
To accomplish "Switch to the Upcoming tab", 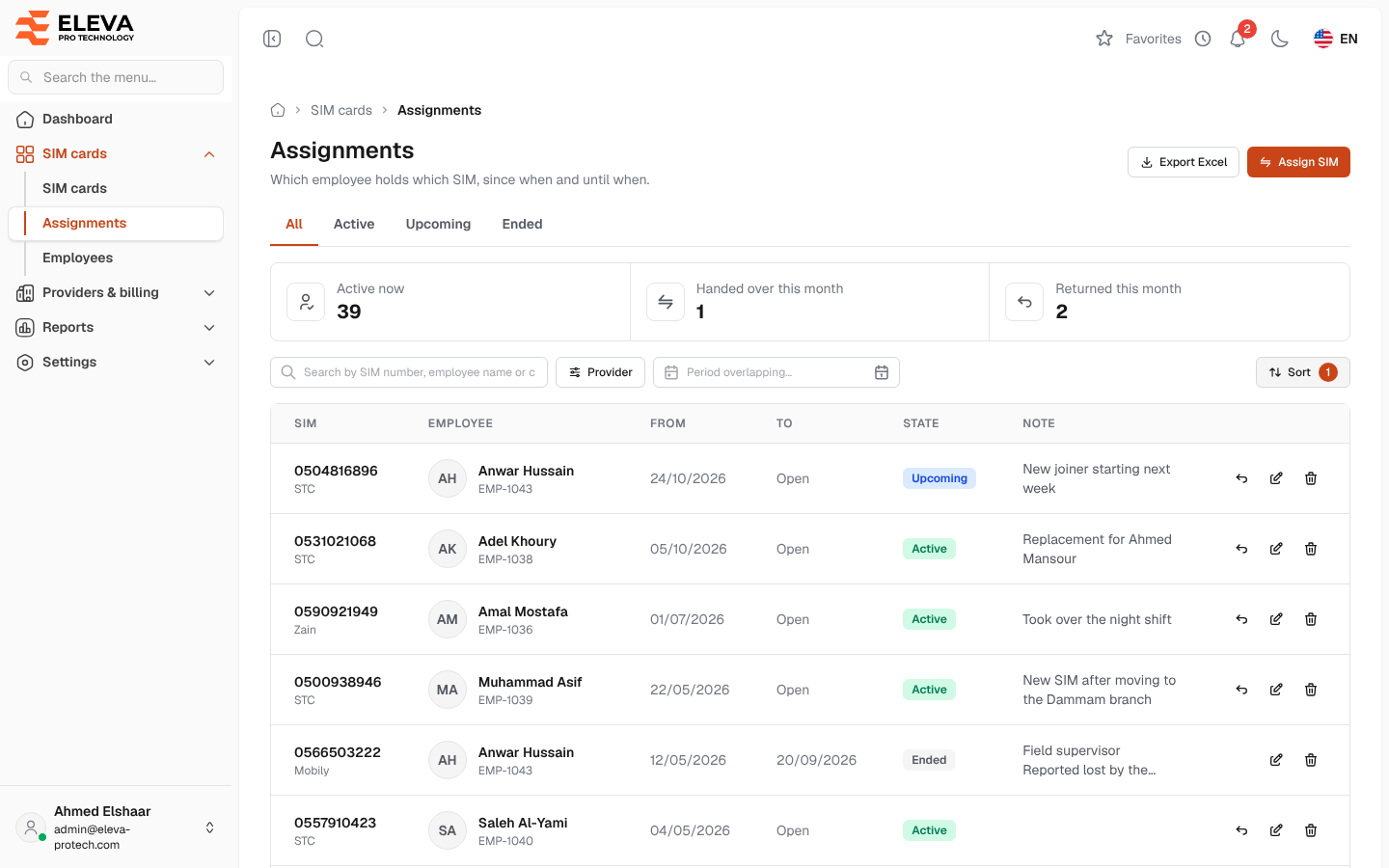I will click(438, 224).
